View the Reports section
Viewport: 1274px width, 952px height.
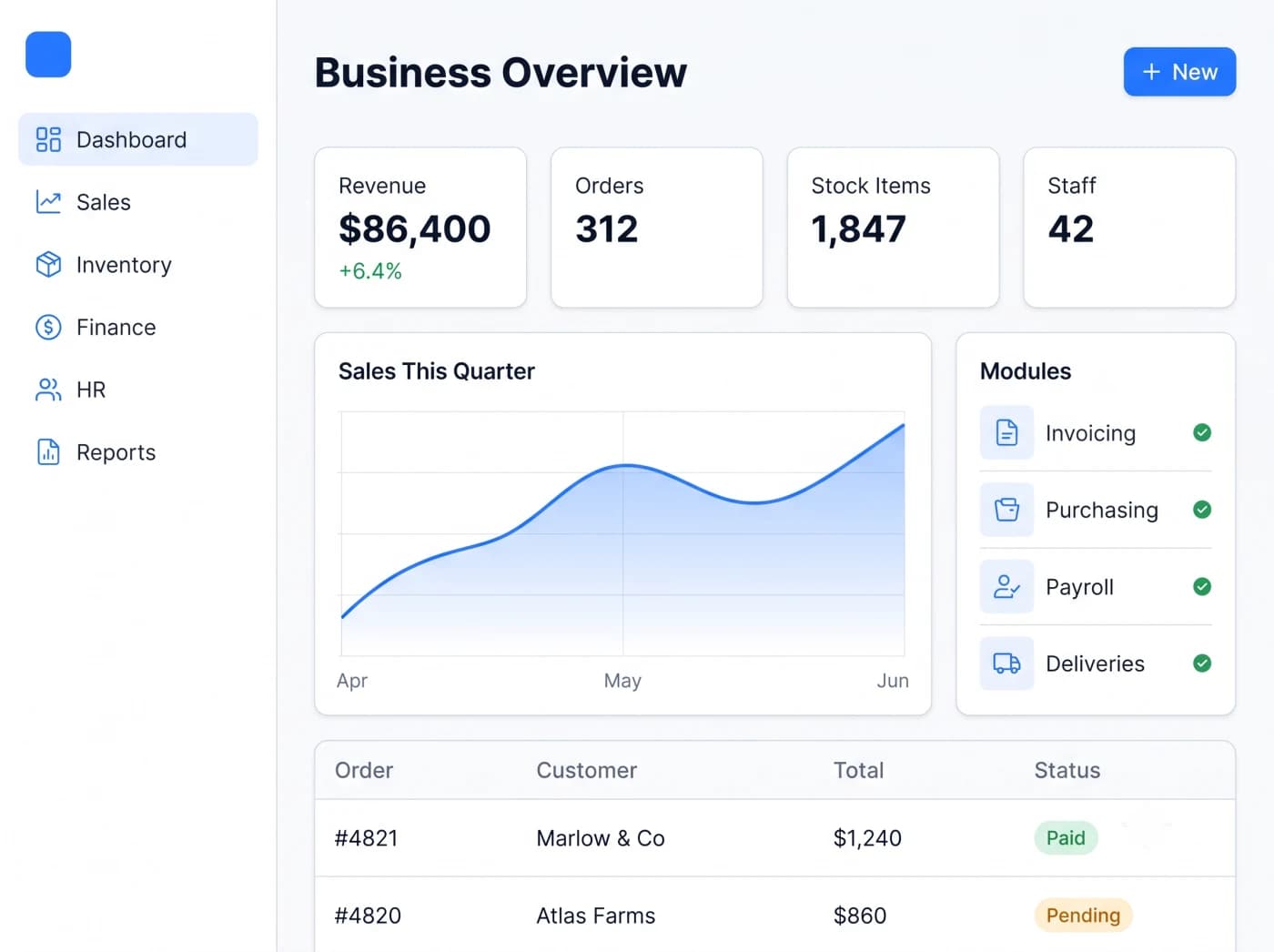138,452
